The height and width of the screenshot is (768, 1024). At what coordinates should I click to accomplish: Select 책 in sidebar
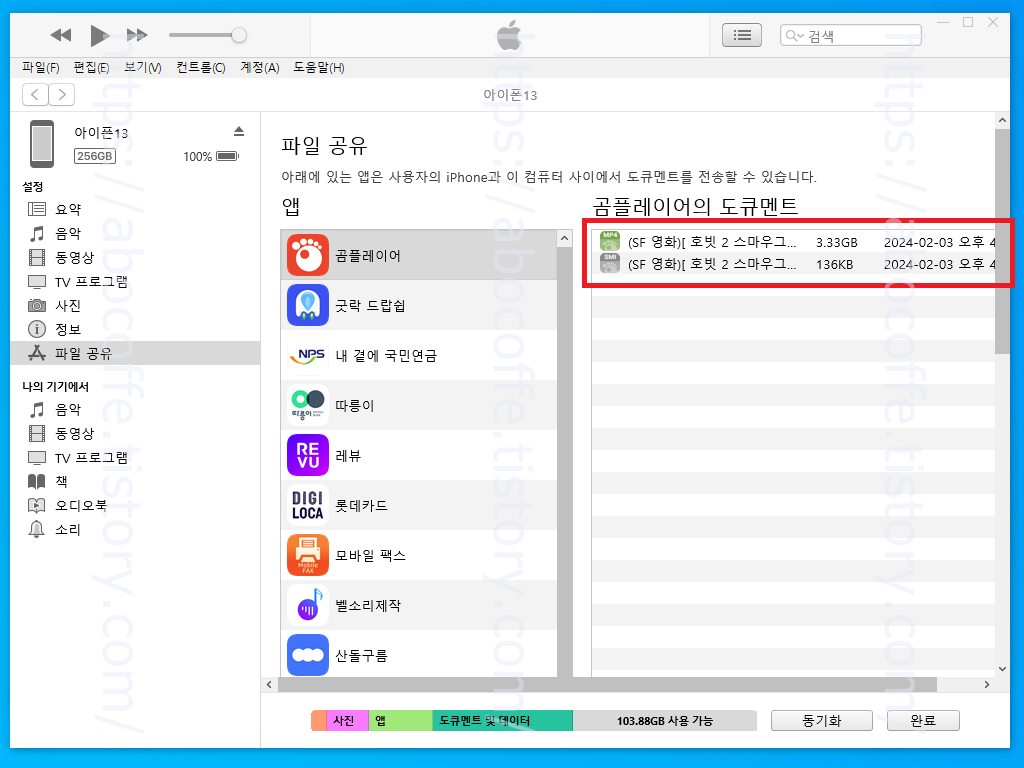(135, 481)
